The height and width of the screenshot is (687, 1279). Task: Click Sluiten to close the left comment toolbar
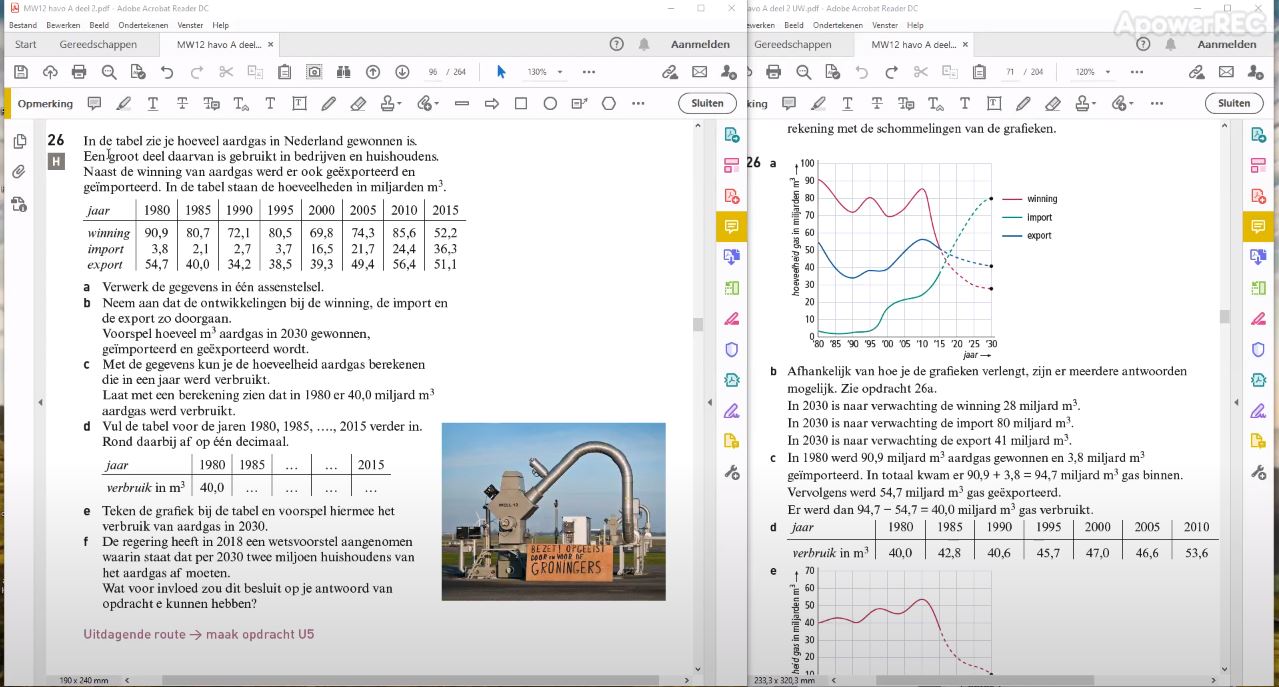pos(707,103)
